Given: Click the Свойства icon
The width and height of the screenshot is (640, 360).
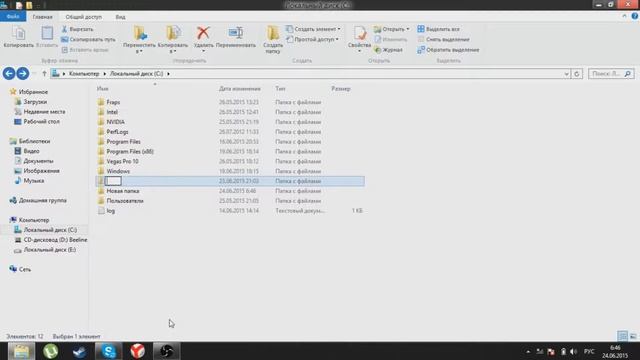Looking at the screenshot, I should [360, 33].
